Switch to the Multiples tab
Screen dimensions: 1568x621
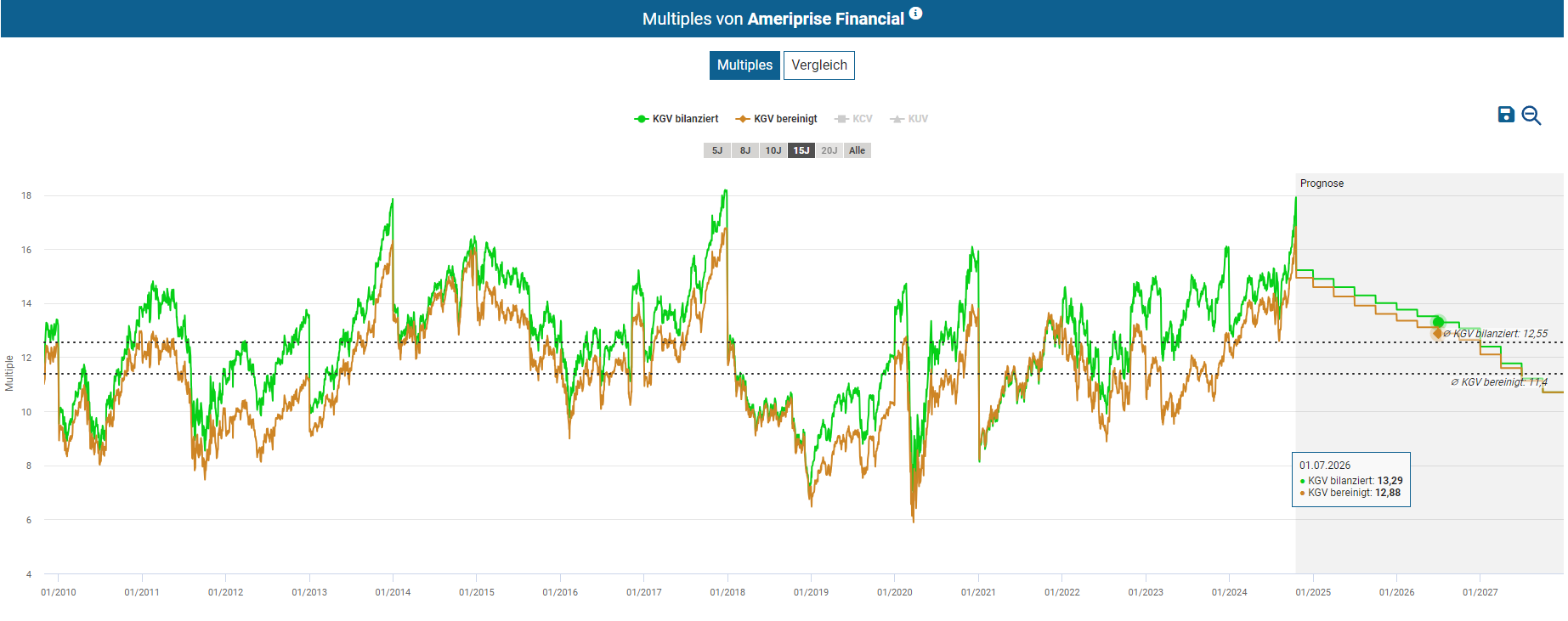click(744, 65)
